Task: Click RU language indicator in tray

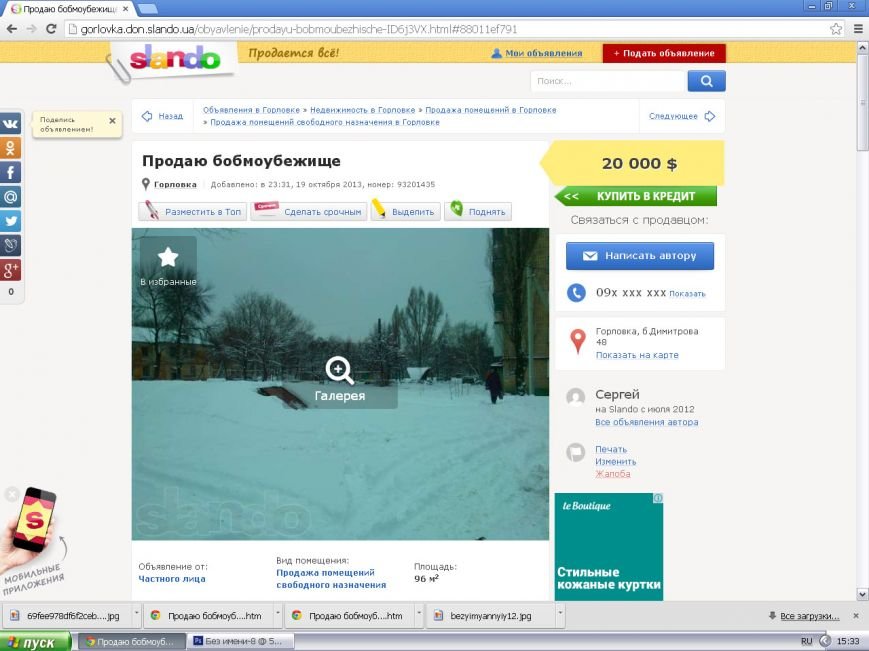Action: [806, 641]
